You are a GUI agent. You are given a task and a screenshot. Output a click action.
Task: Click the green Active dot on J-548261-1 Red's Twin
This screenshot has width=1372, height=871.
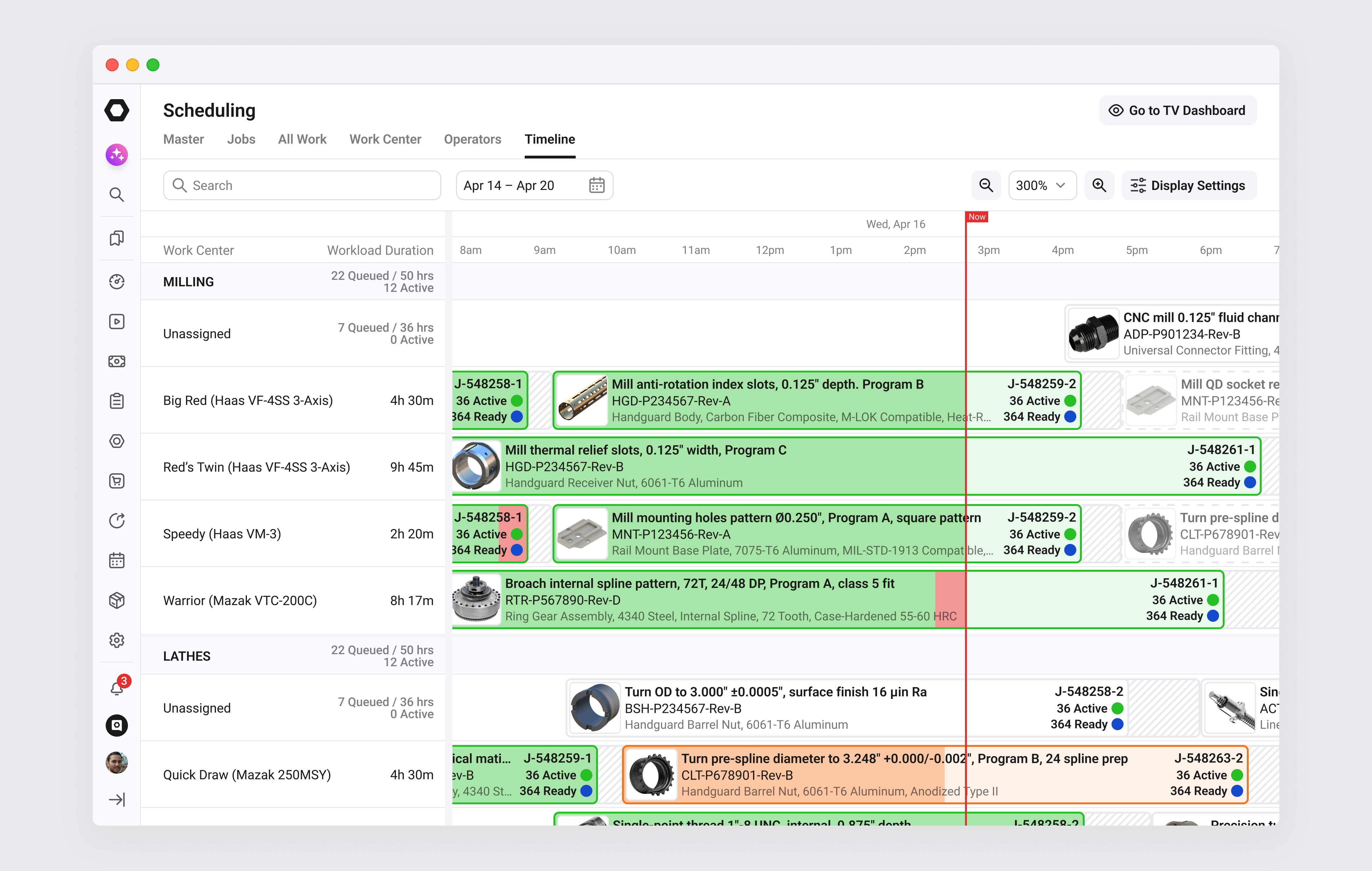pyautogui.click(x=1250, y=467)
